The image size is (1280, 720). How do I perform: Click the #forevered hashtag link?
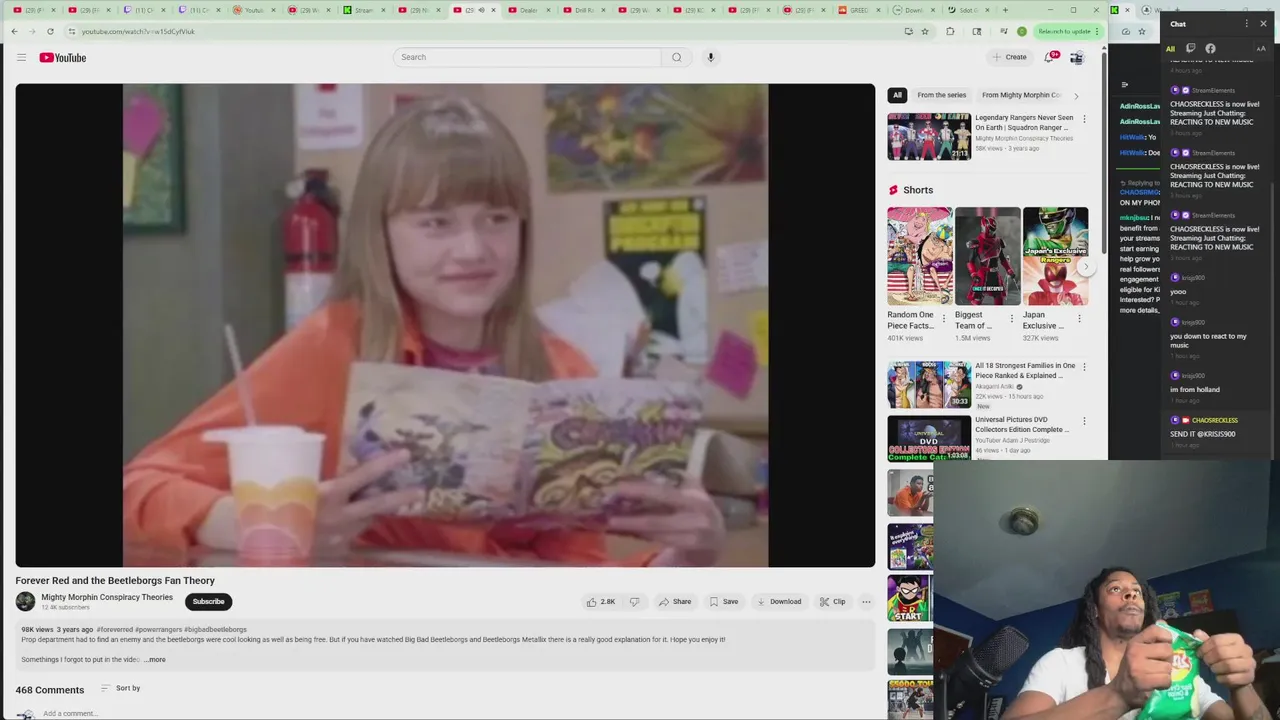[114, 630]
